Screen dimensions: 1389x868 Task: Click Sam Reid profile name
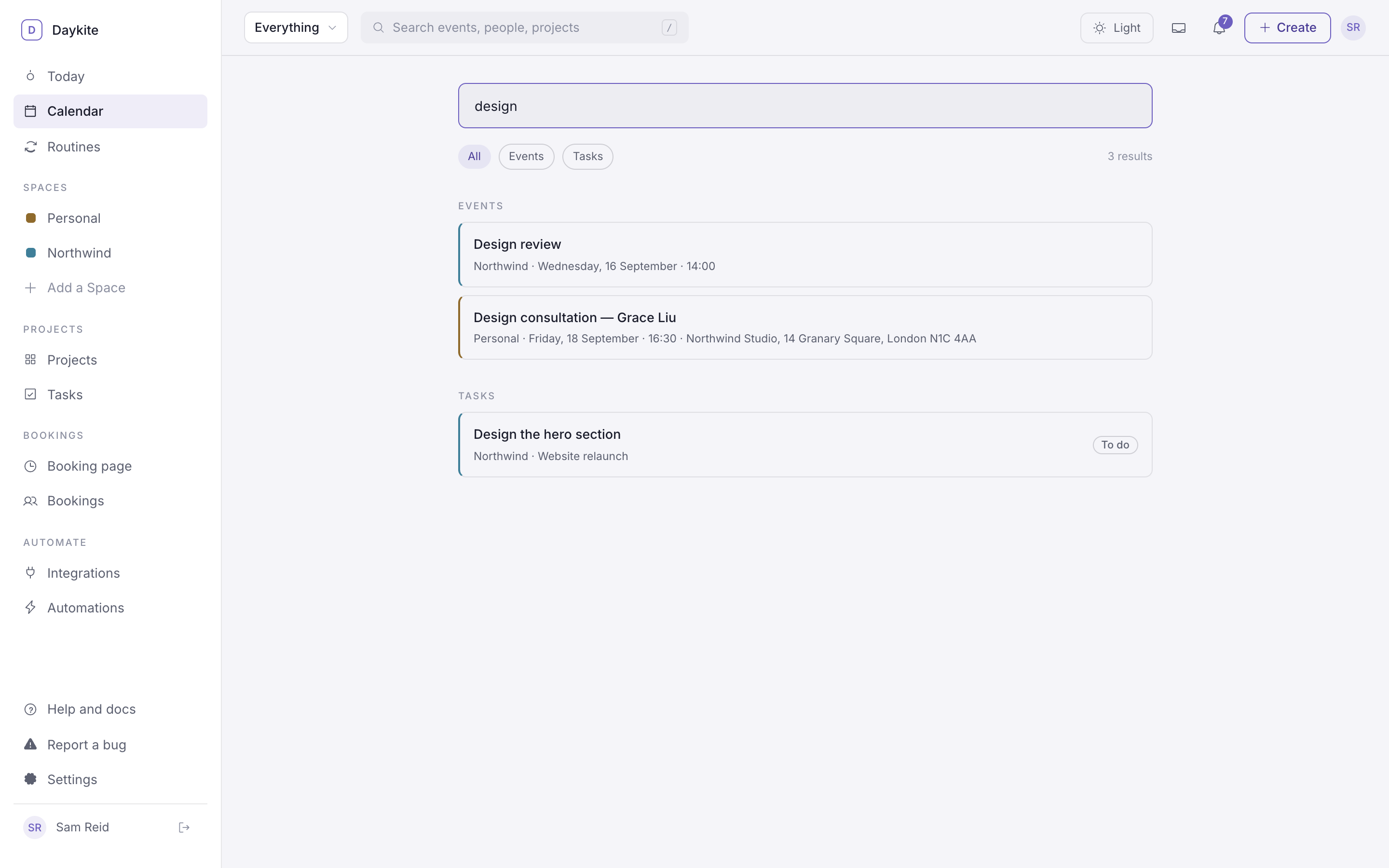click(x=82, y=827)
